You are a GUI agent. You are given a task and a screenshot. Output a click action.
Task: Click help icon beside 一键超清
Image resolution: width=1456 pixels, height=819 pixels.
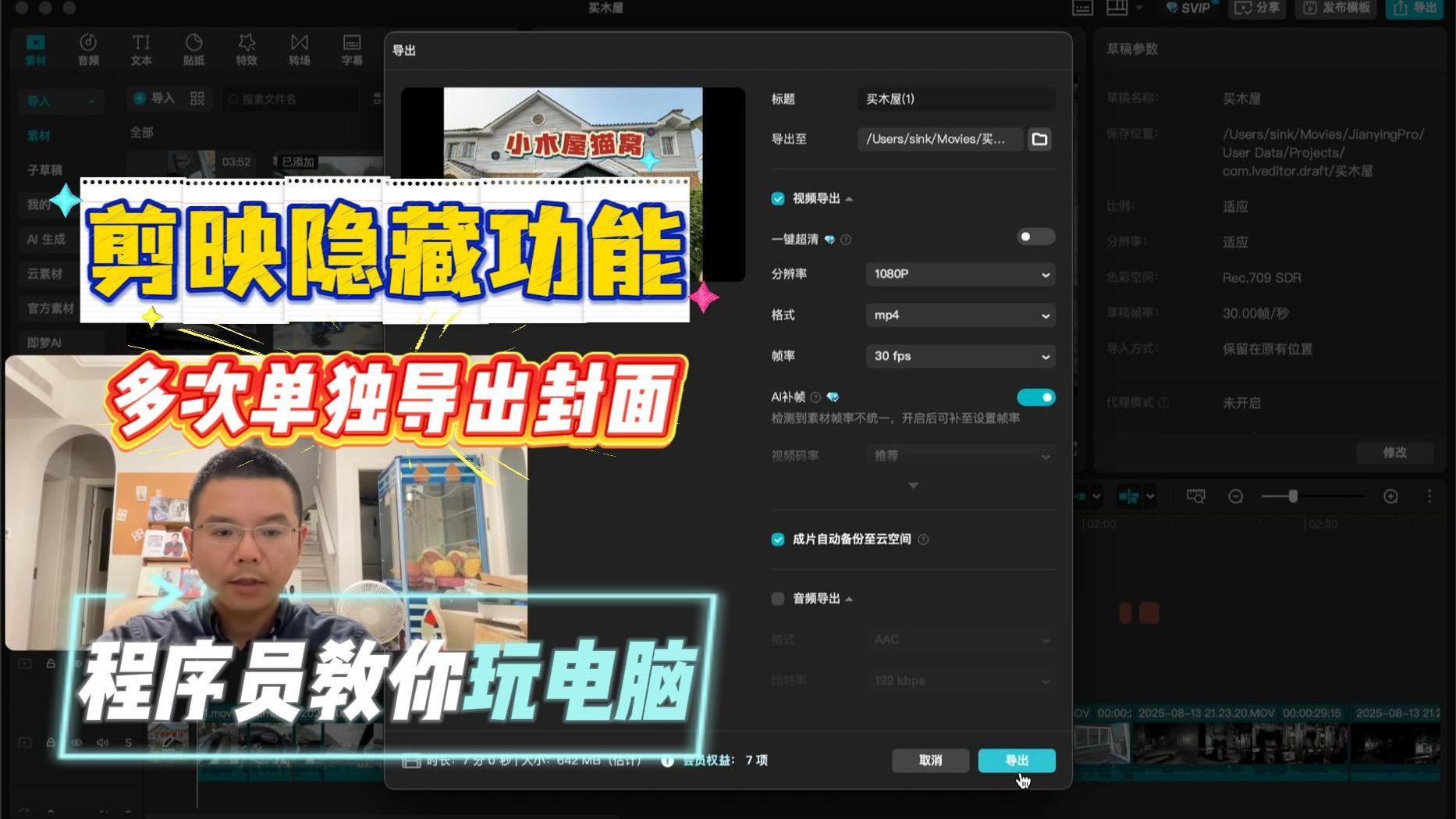coord(846,240)
